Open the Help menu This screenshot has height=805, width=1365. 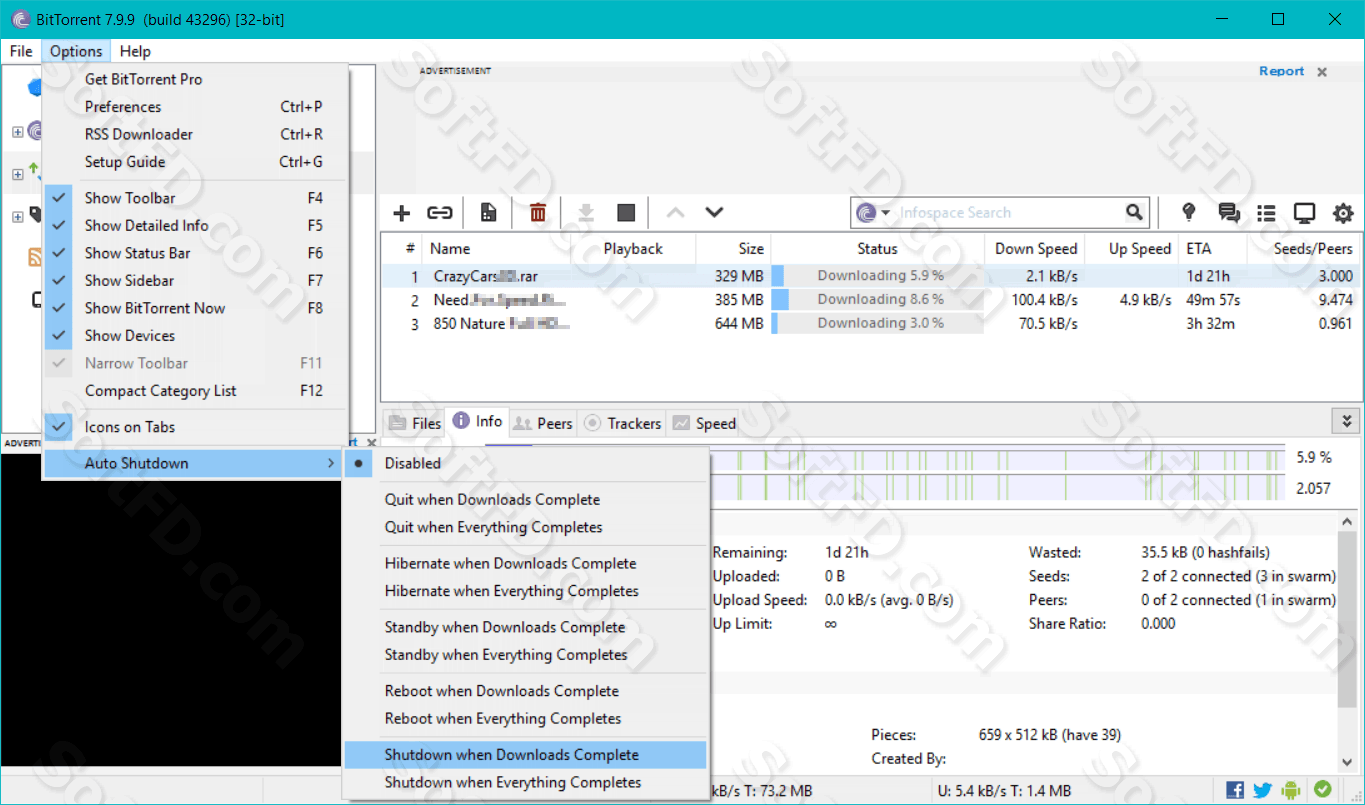coord(135,51)
